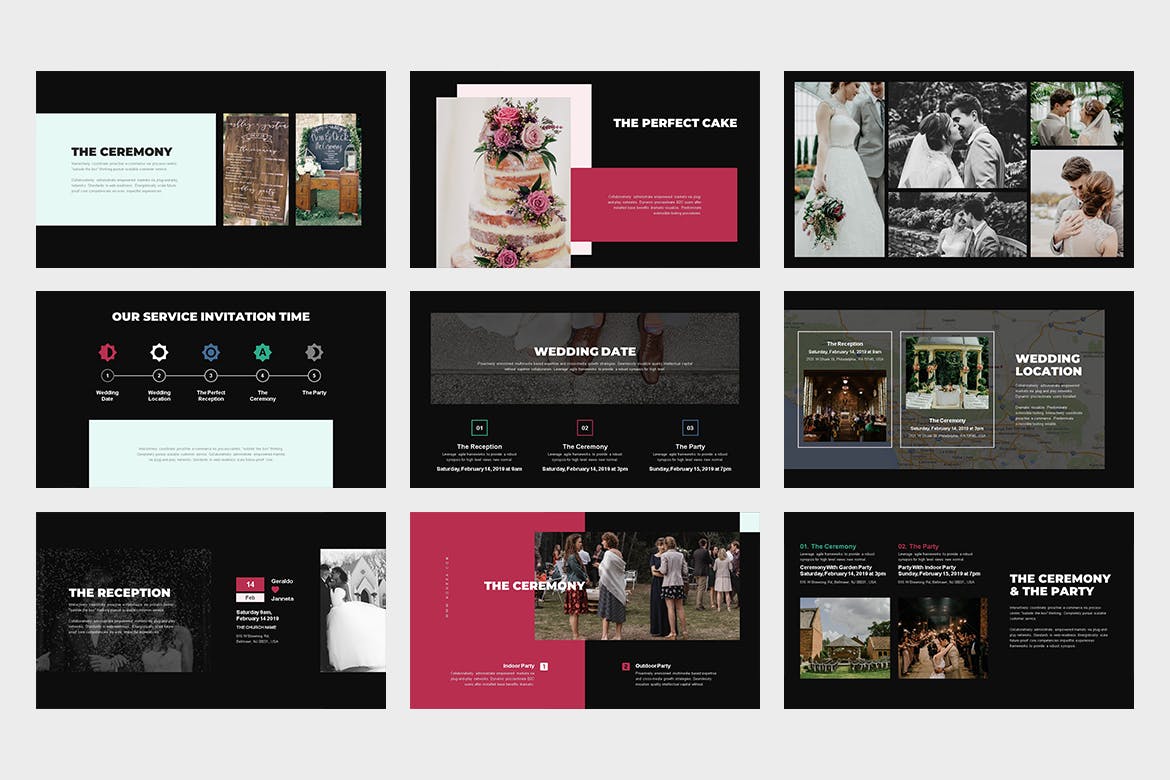Click the red sun icon above Wedding Date
Viewport: 1170px width, 780px height.
point(107,352)
